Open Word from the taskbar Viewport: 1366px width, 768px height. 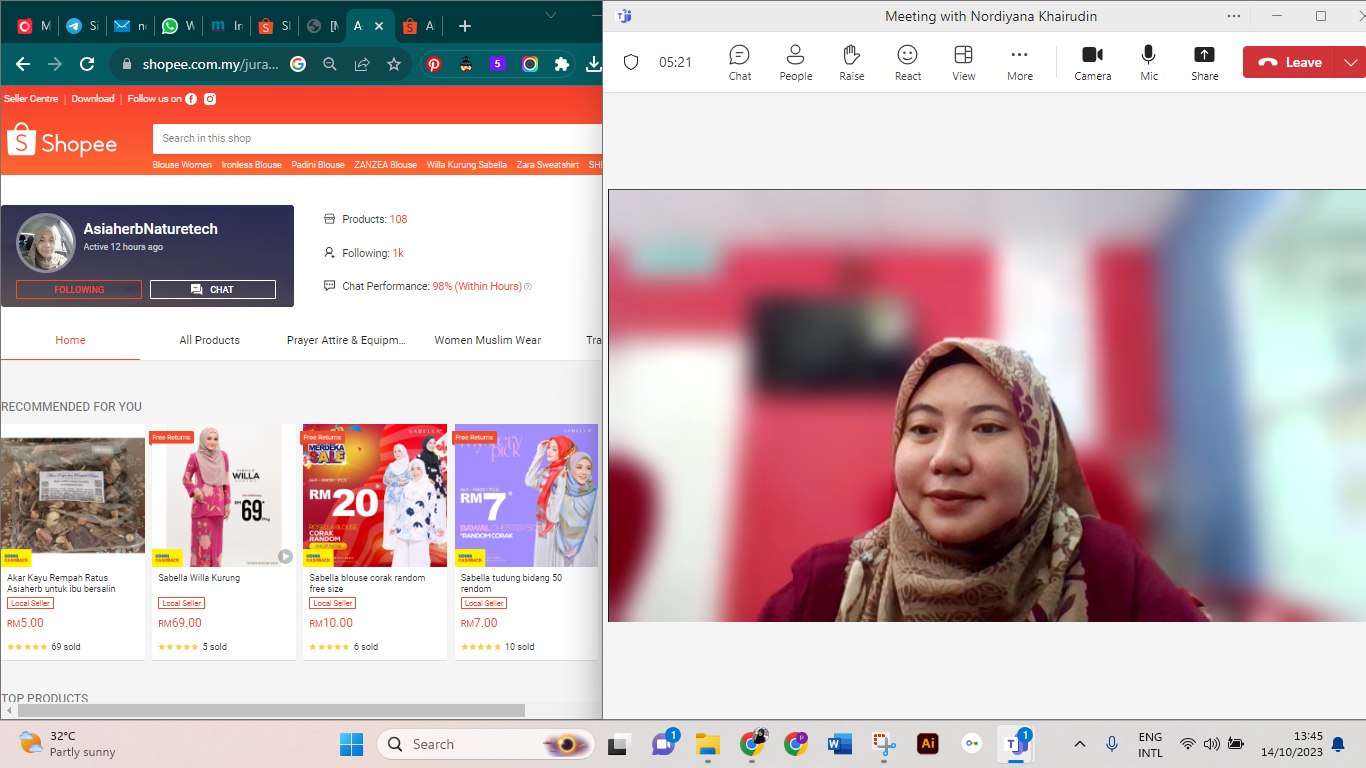(x=839, y=744)
